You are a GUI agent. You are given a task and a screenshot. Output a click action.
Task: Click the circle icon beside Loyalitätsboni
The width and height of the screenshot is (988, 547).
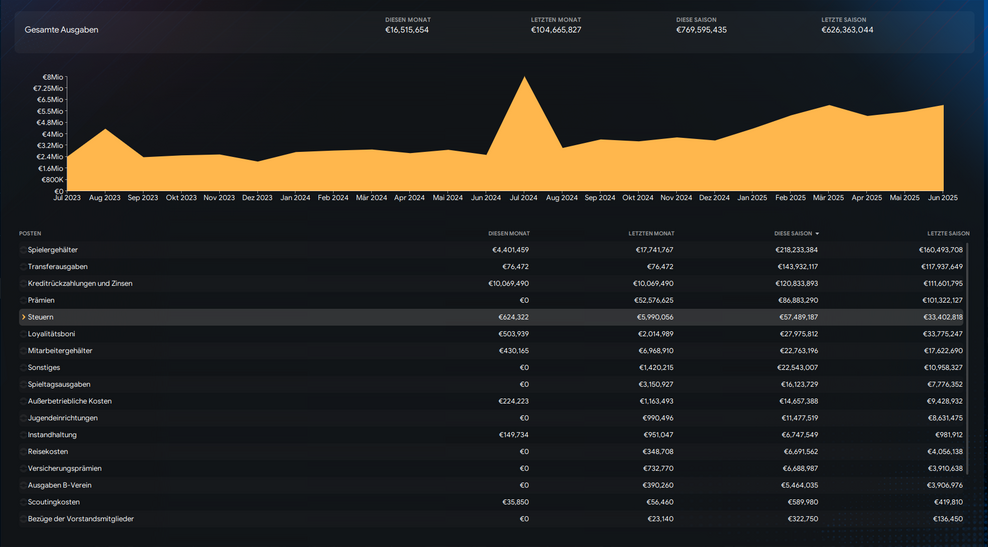(23, 334)
